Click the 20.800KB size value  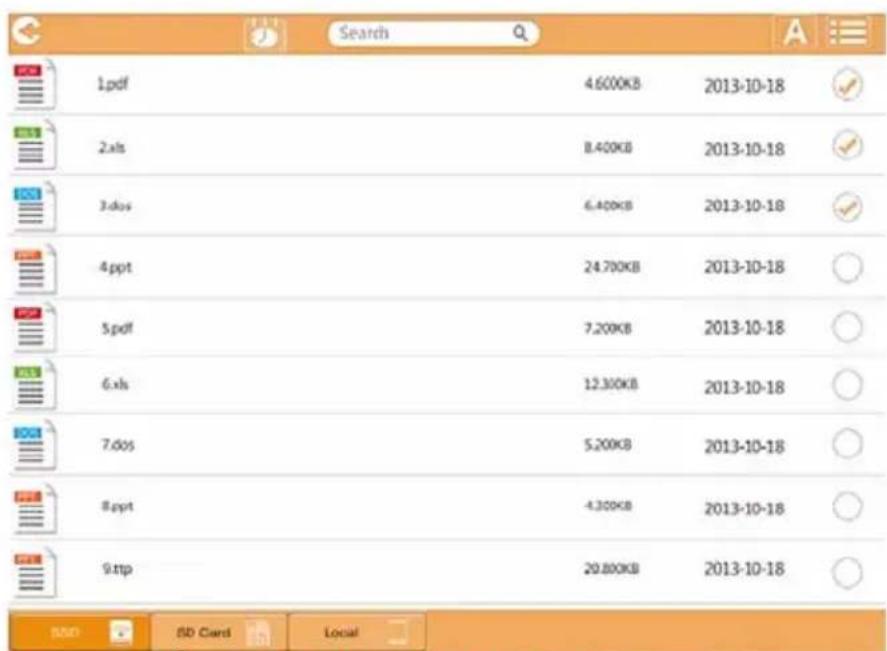point(612,568)
